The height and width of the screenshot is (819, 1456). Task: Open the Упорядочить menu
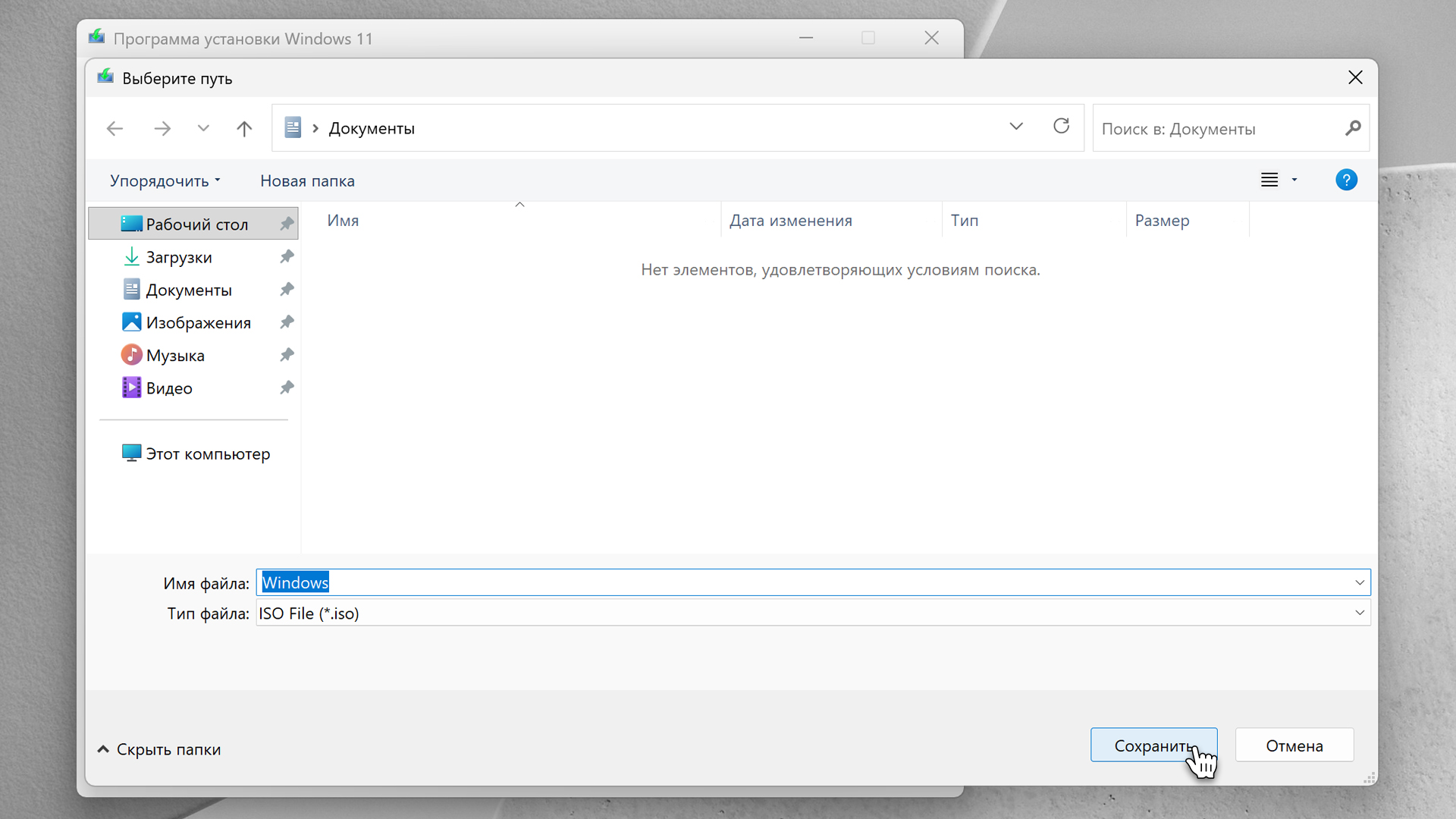pos(165,180)
